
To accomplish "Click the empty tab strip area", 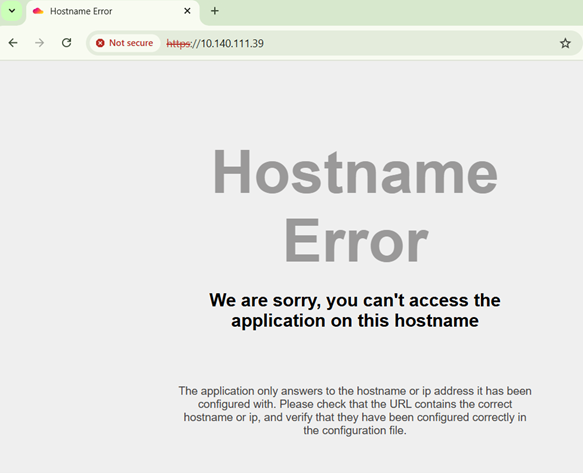I will coord(402,11).
